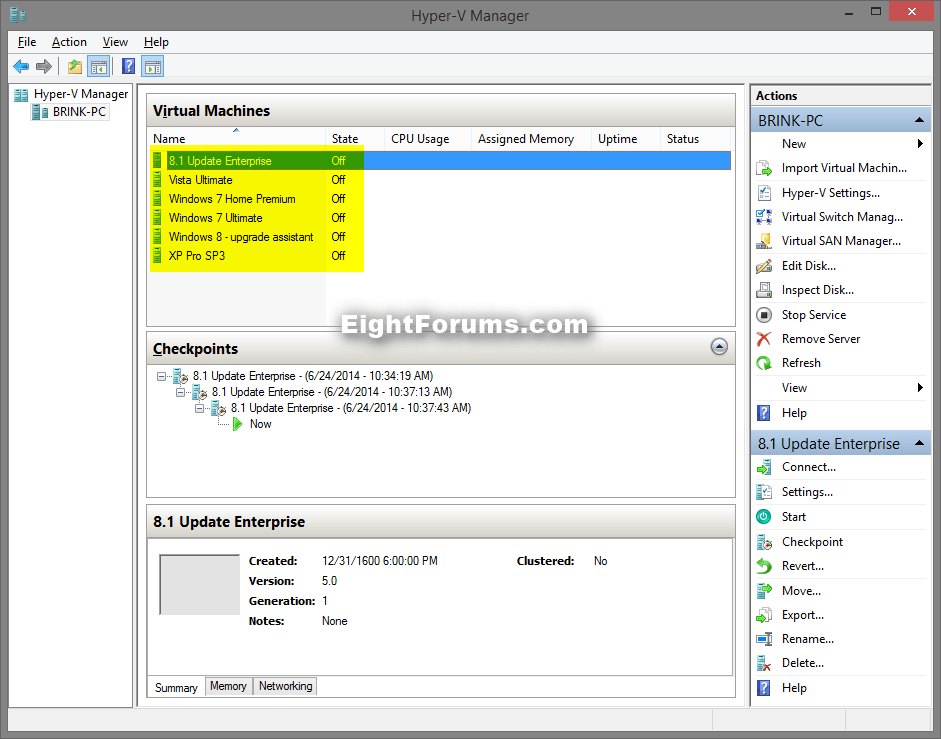Click the green Refresh icon

coord(764,363)
